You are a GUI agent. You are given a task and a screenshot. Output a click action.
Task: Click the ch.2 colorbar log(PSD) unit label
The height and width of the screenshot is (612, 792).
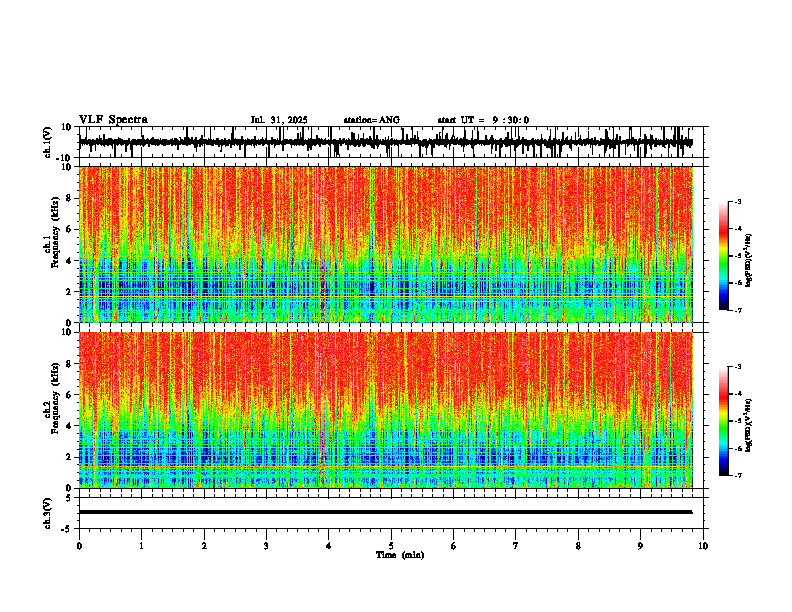749,426
